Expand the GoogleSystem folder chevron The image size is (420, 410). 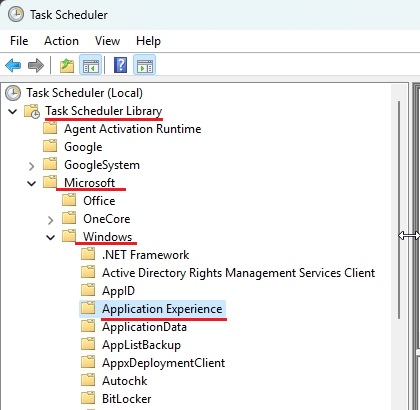coord(32,166)
